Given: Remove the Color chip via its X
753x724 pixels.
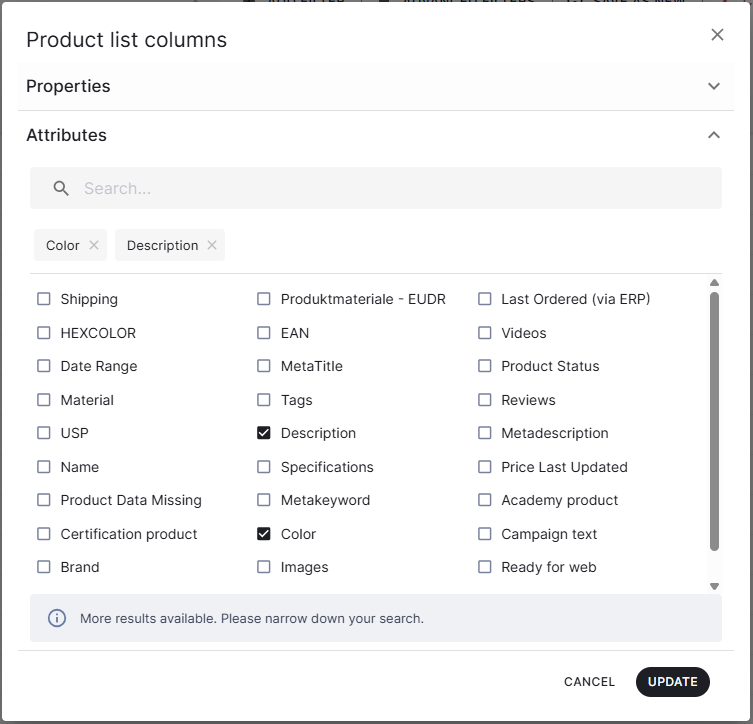Looking at the screenshot, I should tap(94, 245).
